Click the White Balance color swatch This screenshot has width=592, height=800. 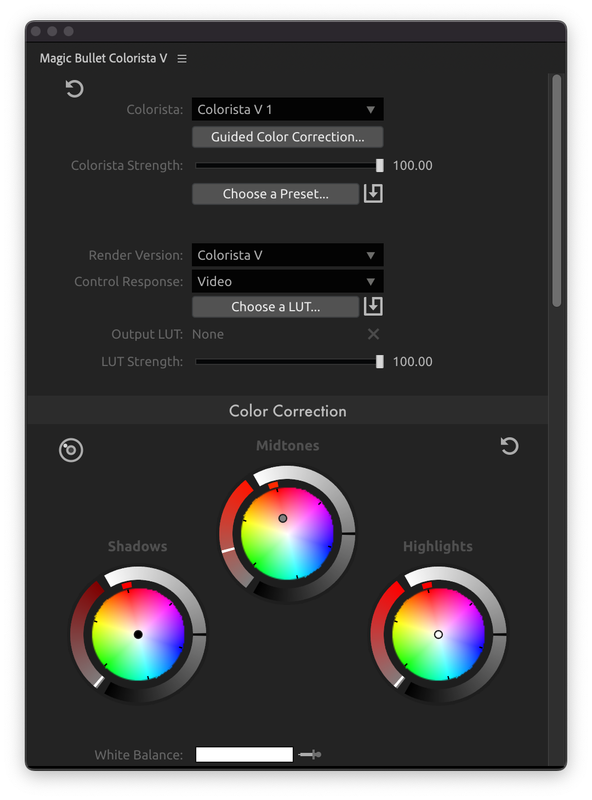pos(244,754)
